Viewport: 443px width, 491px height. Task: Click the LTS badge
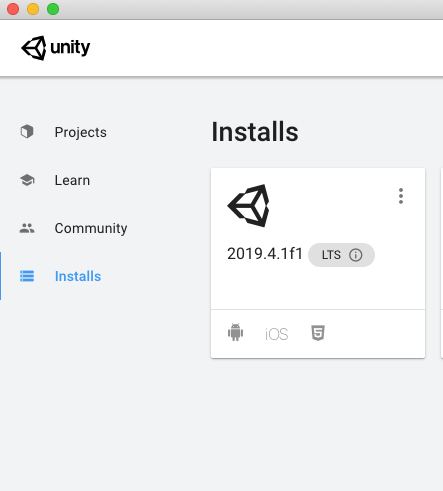click(x=341, y=255)
